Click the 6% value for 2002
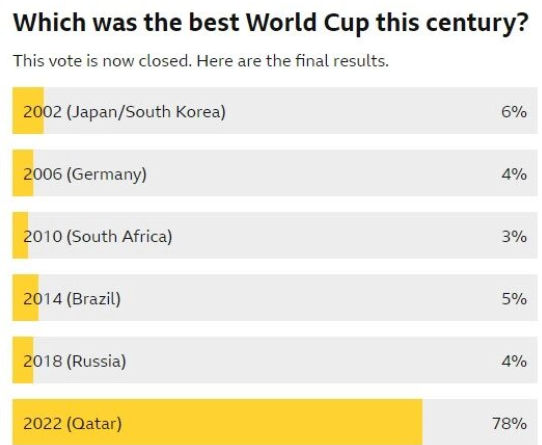The image size is (542, 445). click(x=514, y=112)
